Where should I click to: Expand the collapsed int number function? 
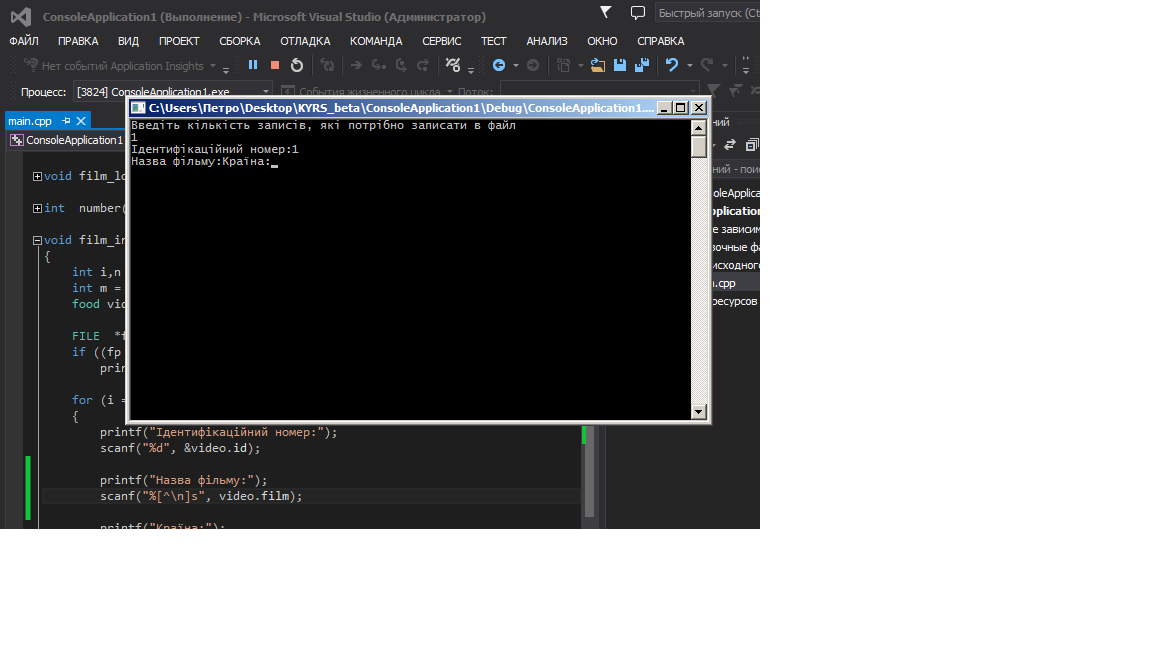[37, 209]
